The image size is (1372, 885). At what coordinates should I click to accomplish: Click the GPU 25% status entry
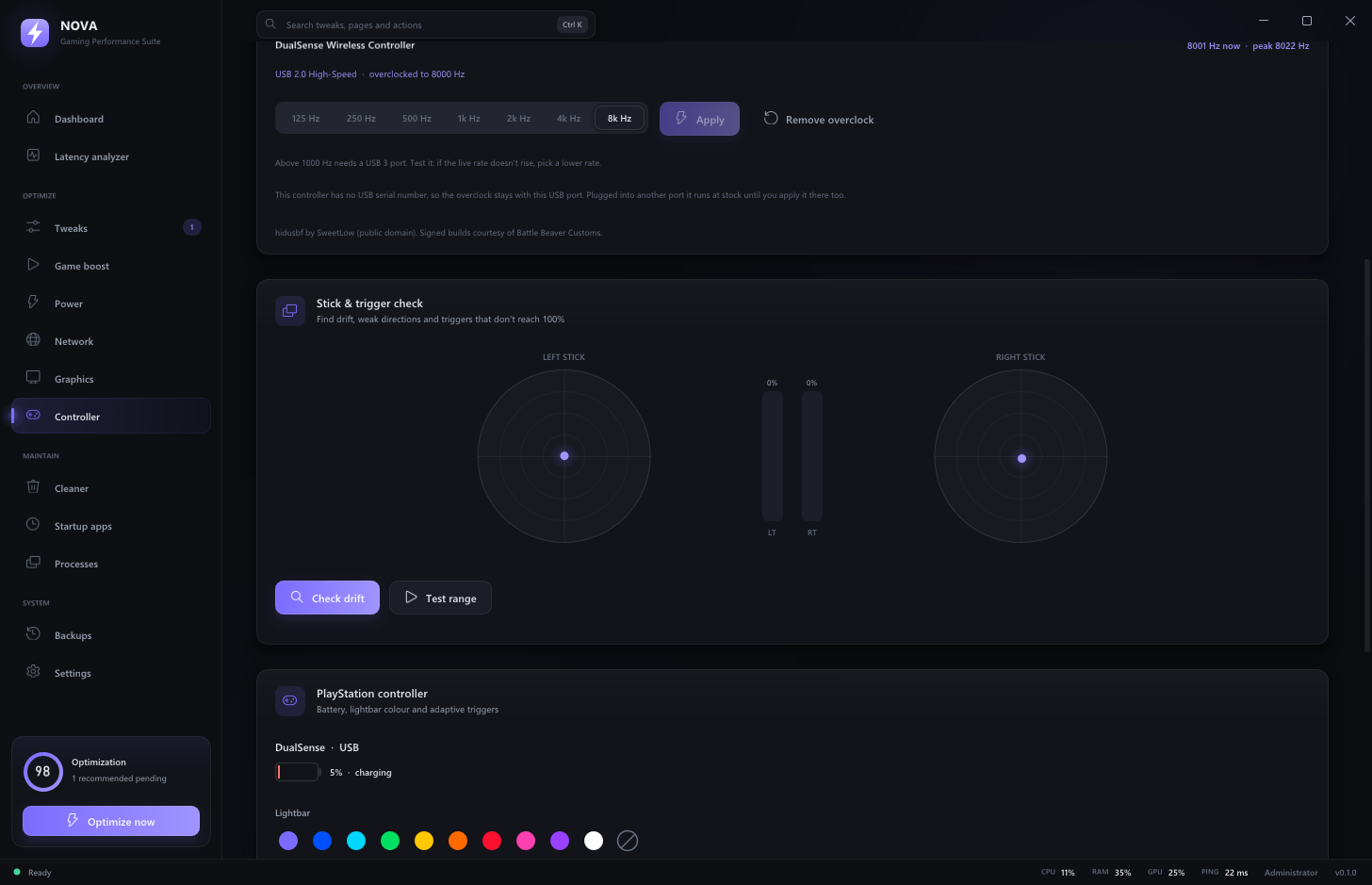(x=1166, y=873)
